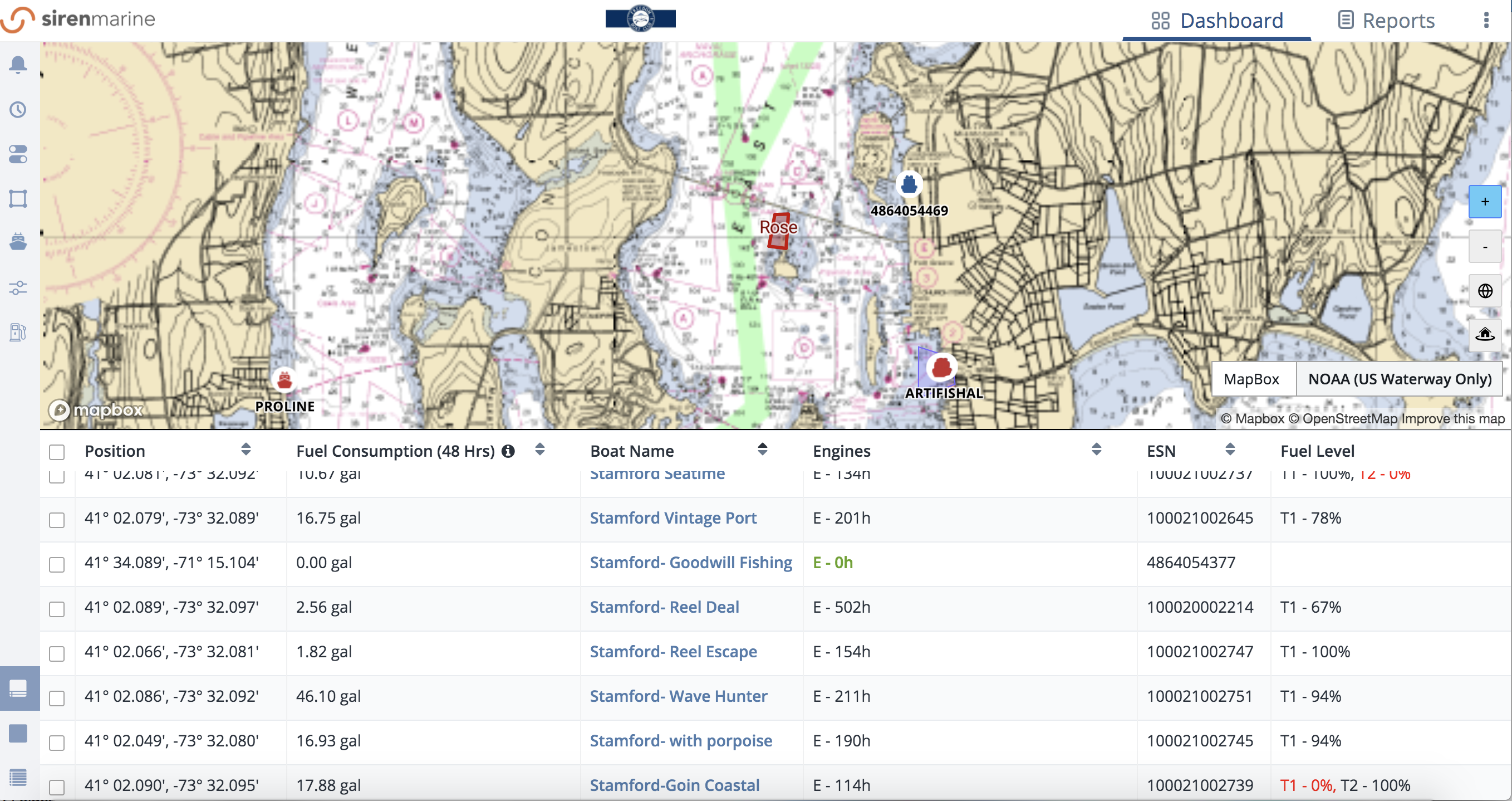Check the Stamford Vintage Port row checkbox
1512x801 pixels.
(x=57, y=520)
